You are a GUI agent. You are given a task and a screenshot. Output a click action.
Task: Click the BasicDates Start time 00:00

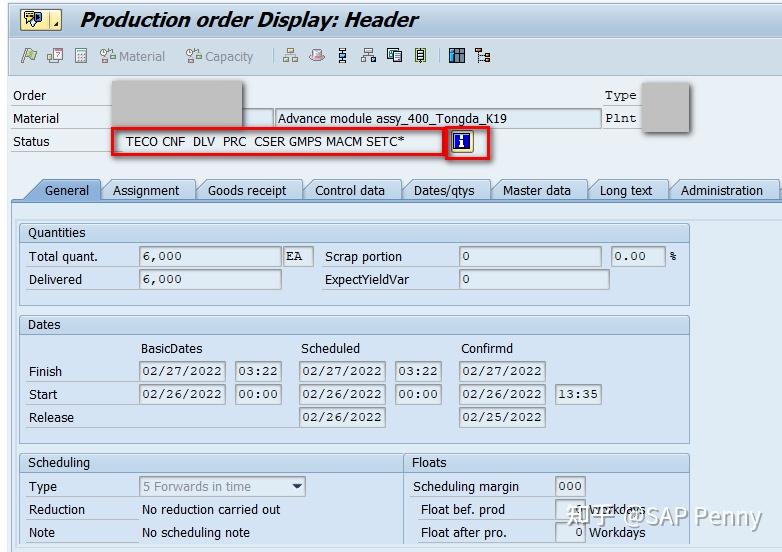tap(258, 394)
